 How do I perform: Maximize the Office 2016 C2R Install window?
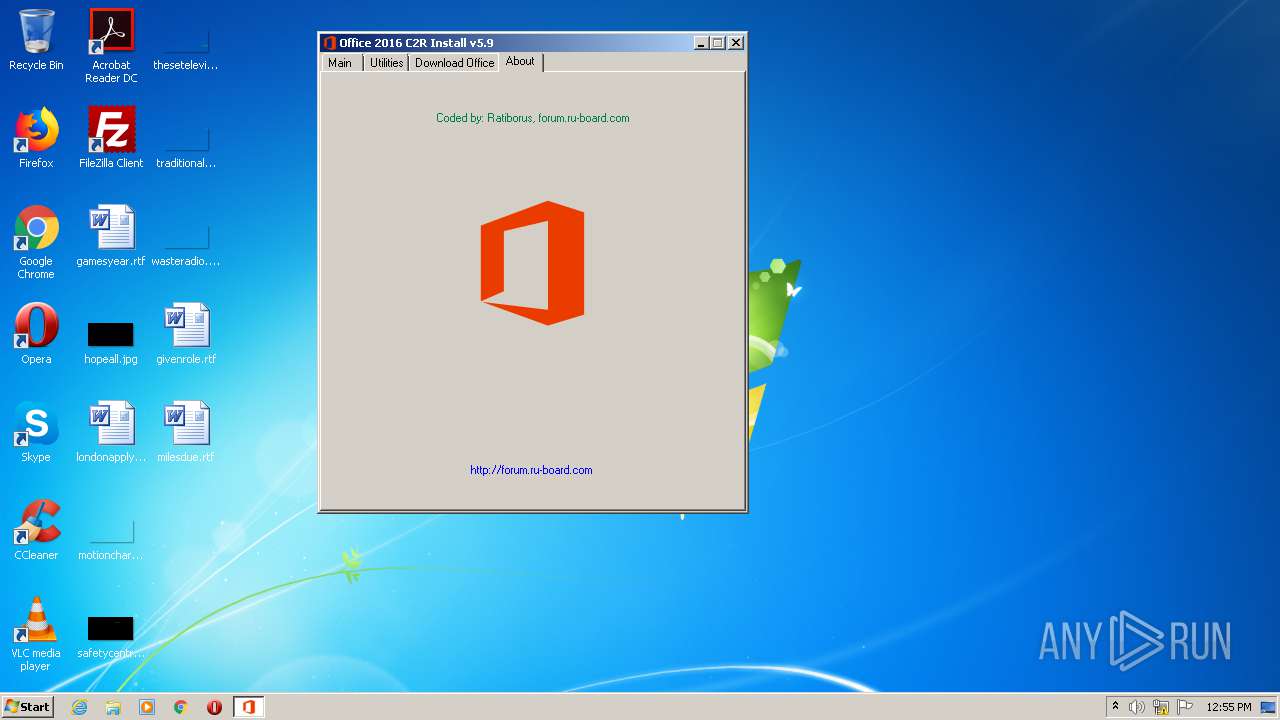point(717,43)
